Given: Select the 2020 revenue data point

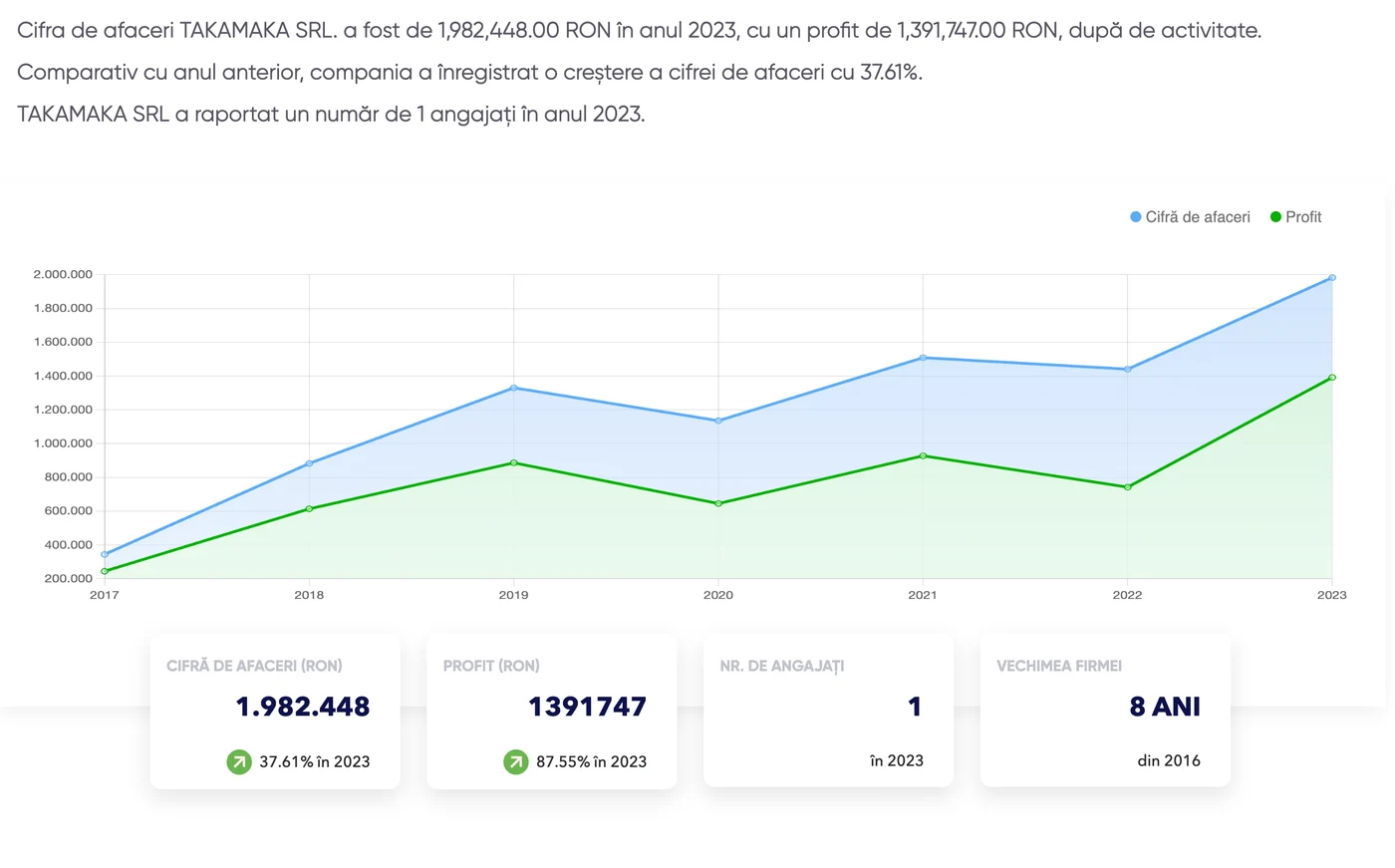Looking at the screenshot, I should click(718, 421).
